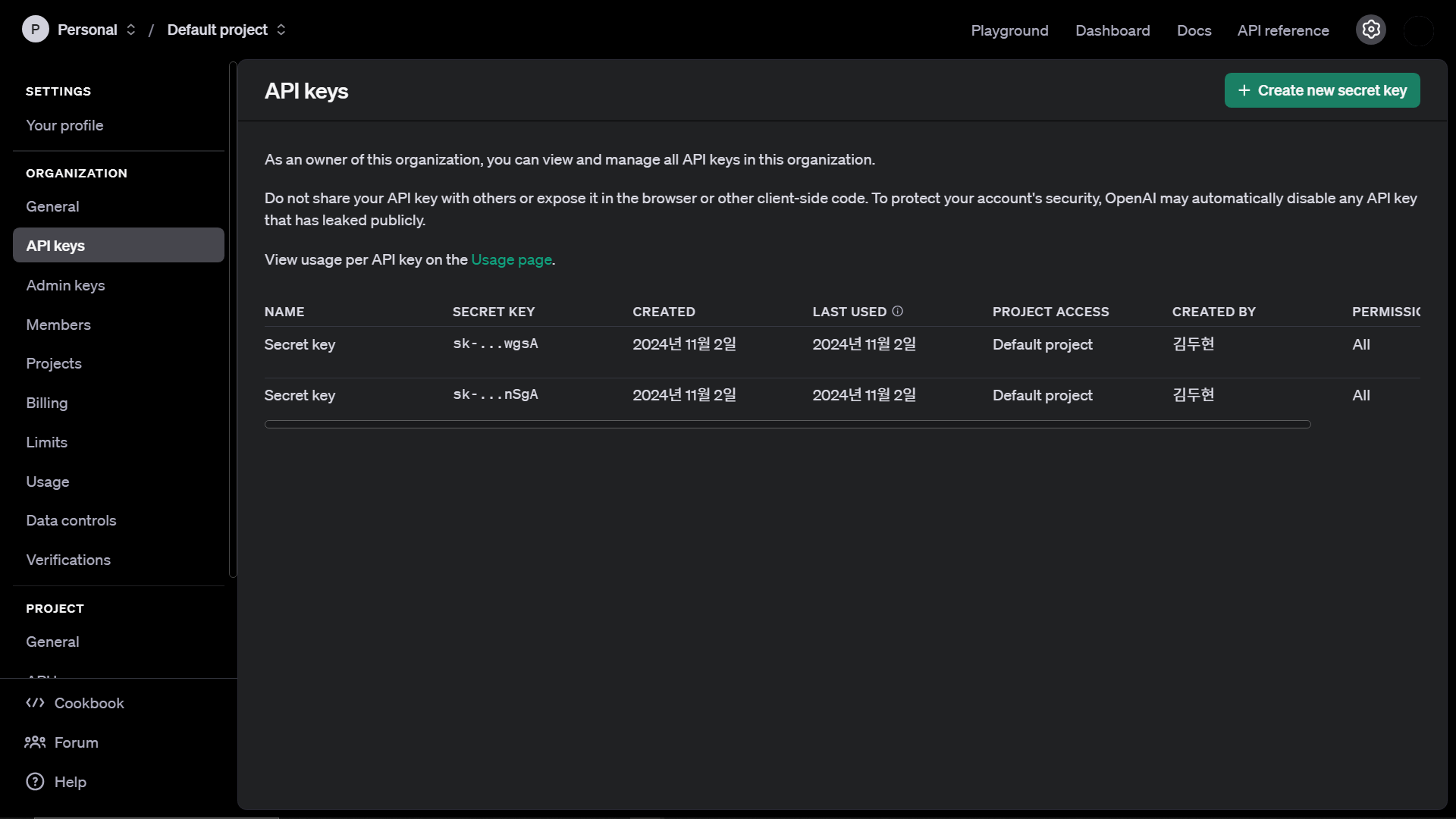The width and height of the screenshot is (1456, 819).
Task: Open the settings gear menu
Action: point(1371,30)
